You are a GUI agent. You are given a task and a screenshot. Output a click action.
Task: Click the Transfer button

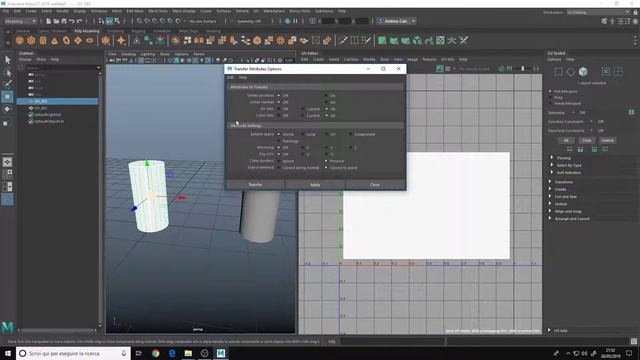pos(256,185)
